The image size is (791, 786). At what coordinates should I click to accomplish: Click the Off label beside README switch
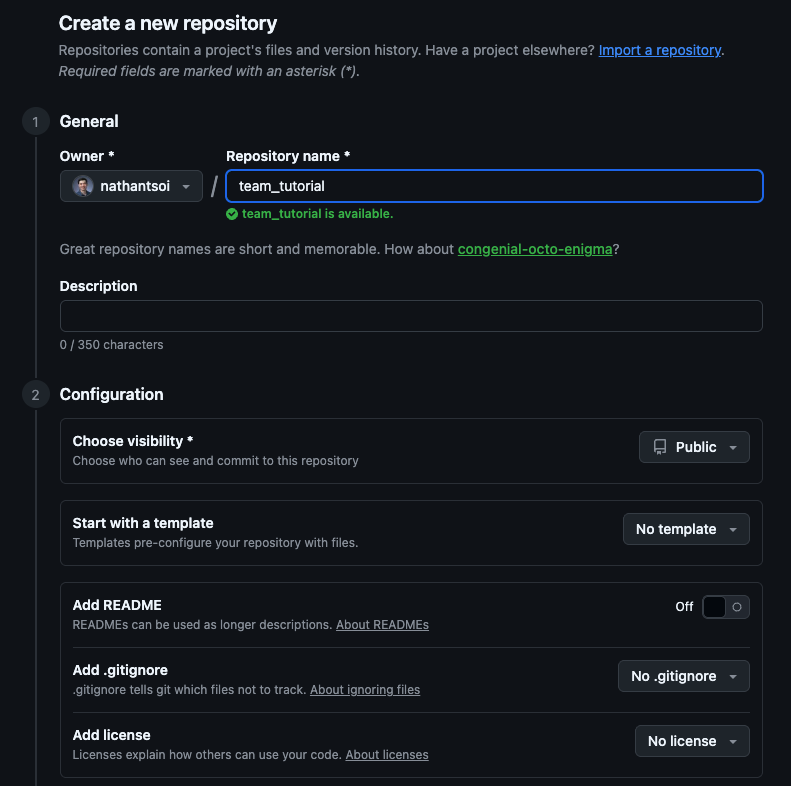(x=684, y=607)
